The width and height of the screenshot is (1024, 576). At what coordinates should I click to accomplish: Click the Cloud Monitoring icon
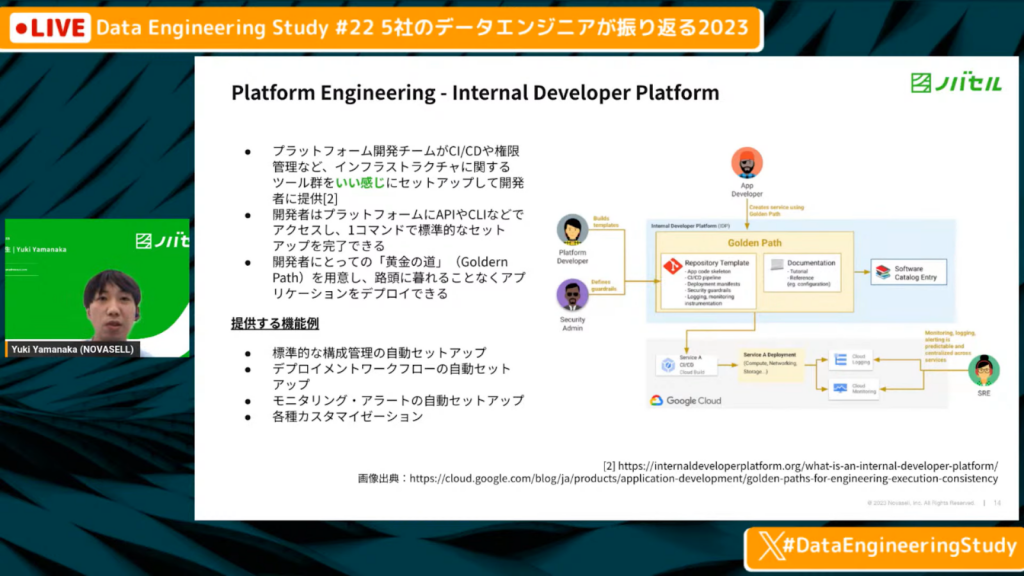click(x=840, y=388)
